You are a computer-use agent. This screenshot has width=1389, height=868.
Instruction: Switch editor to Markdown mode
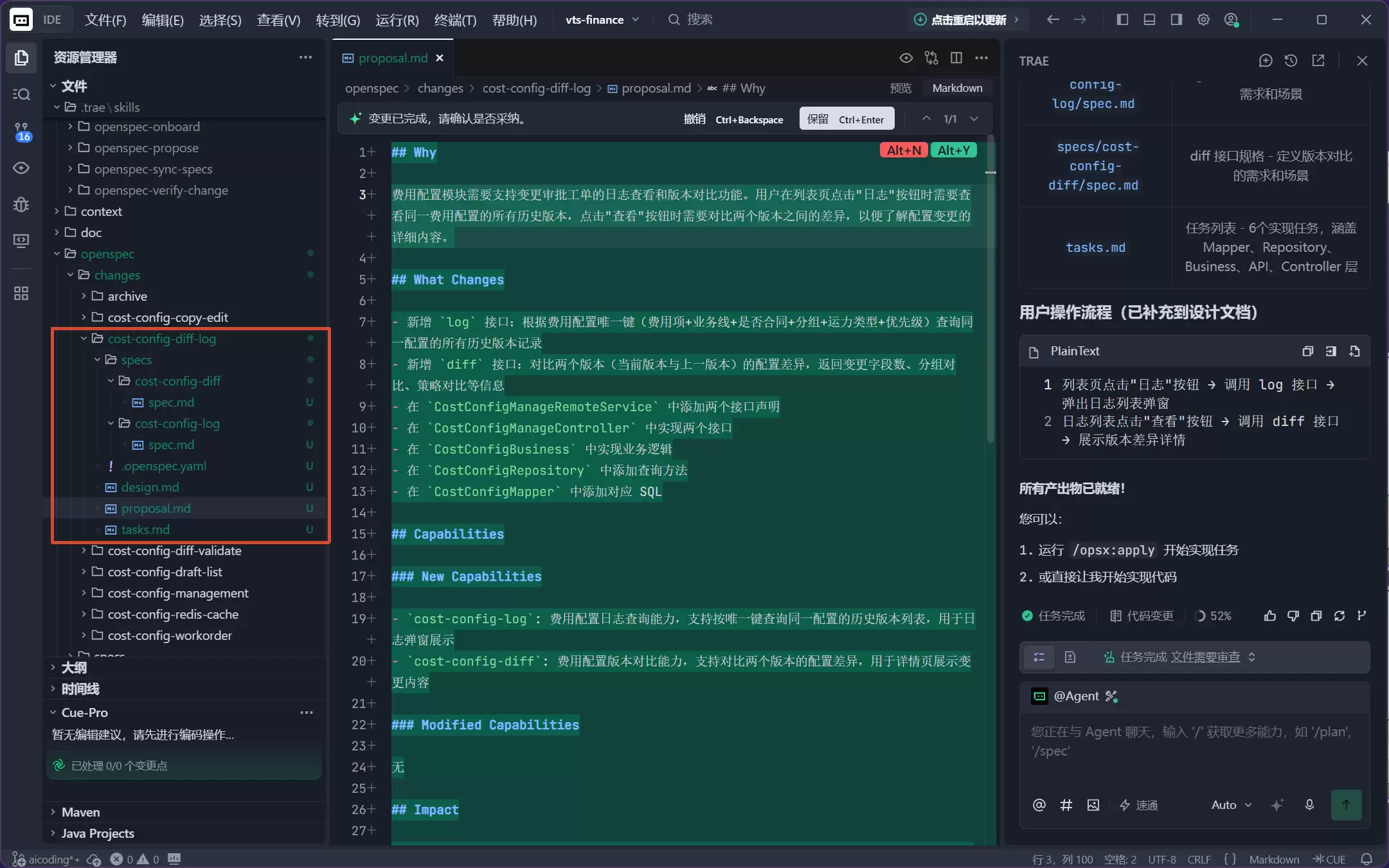(x=957, y=88)
